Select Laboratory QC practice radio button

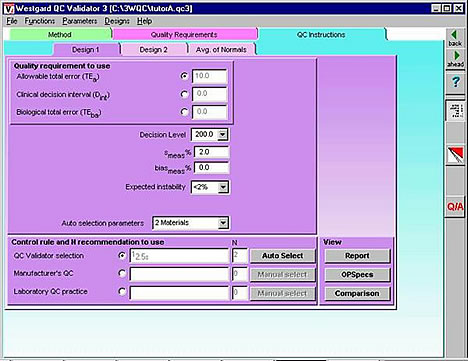click(122, 292)
